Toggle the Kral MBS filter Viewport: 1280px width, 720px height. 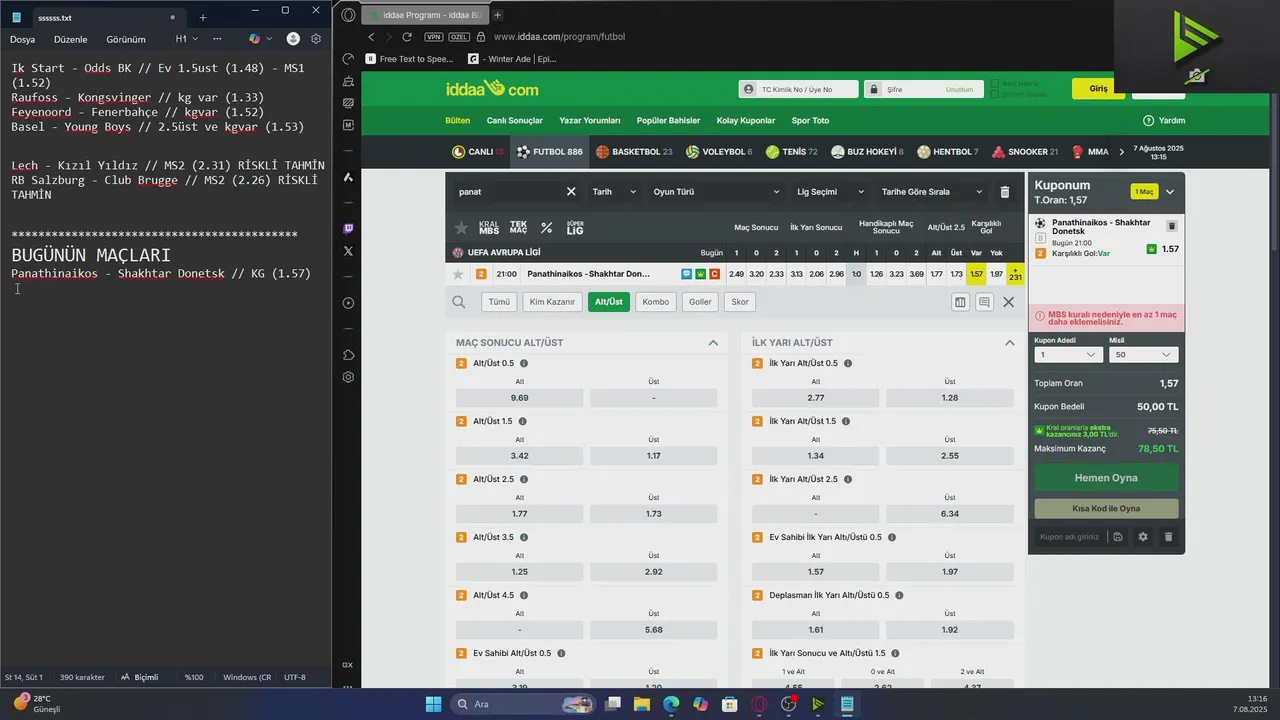(x=489, y=228)
